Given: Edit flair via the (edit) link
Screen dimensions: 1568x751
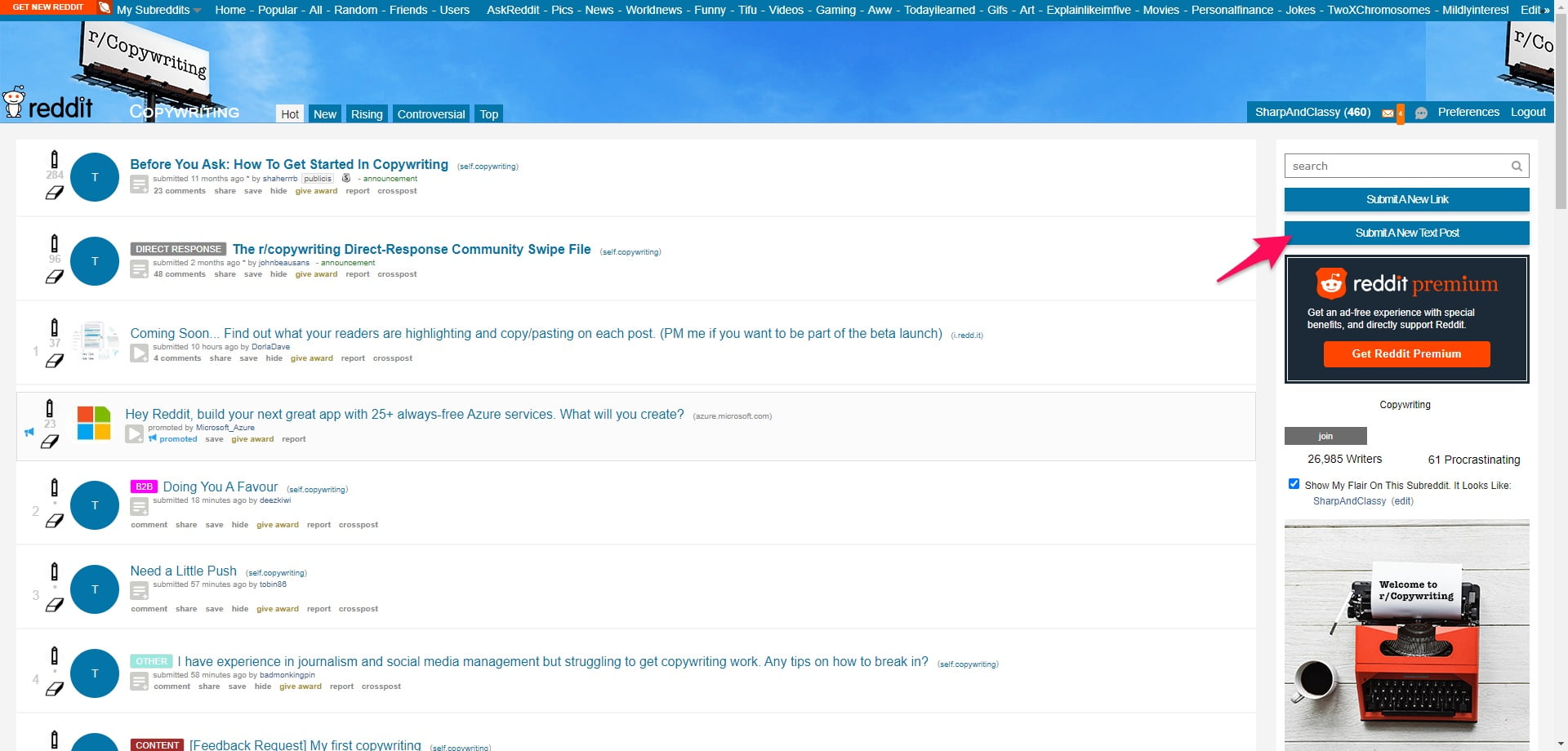Looking at the screenshot, I should pyautogui.click(x=1402, y=501).
